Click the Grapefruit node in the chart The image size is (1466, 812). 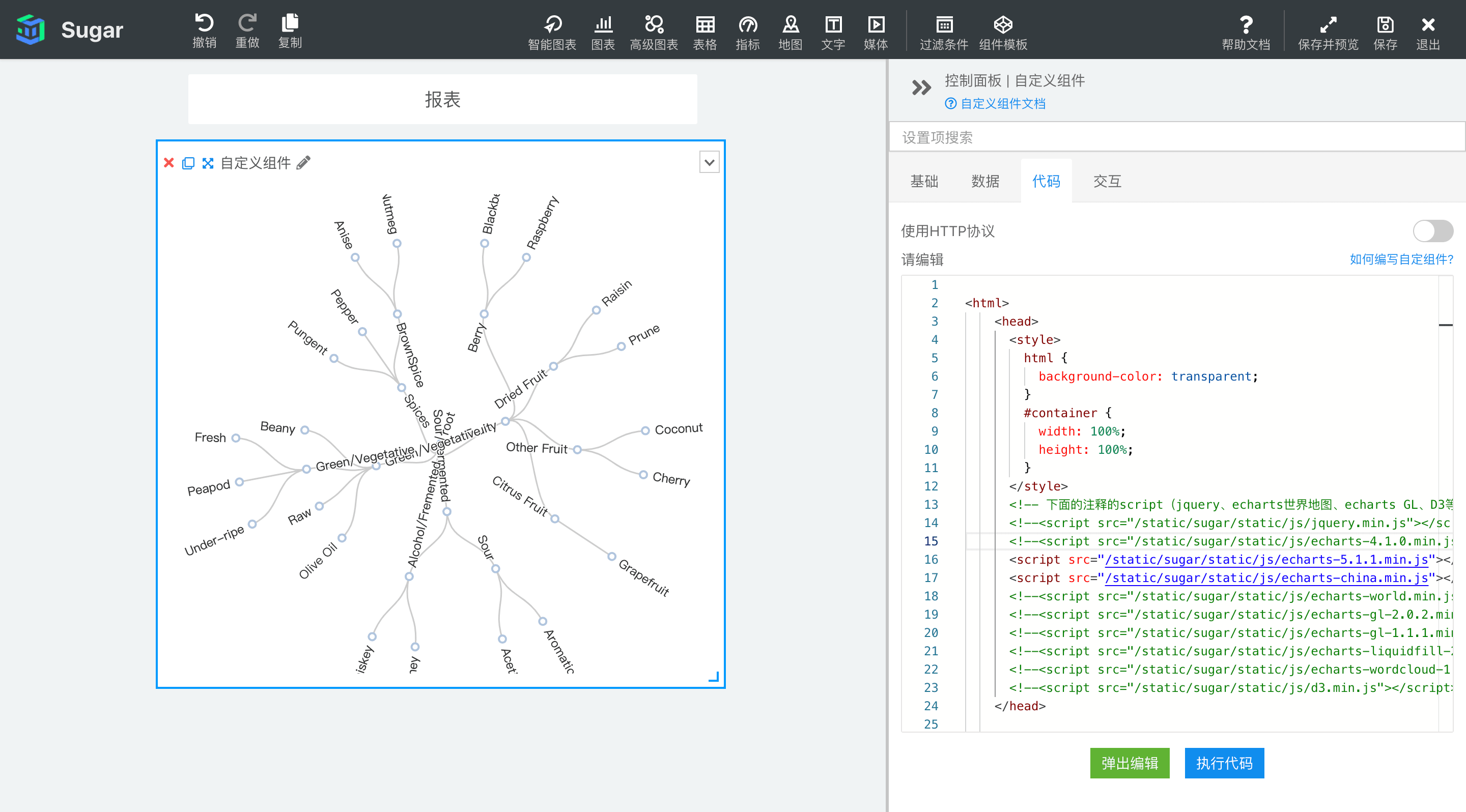click(611, 556)
